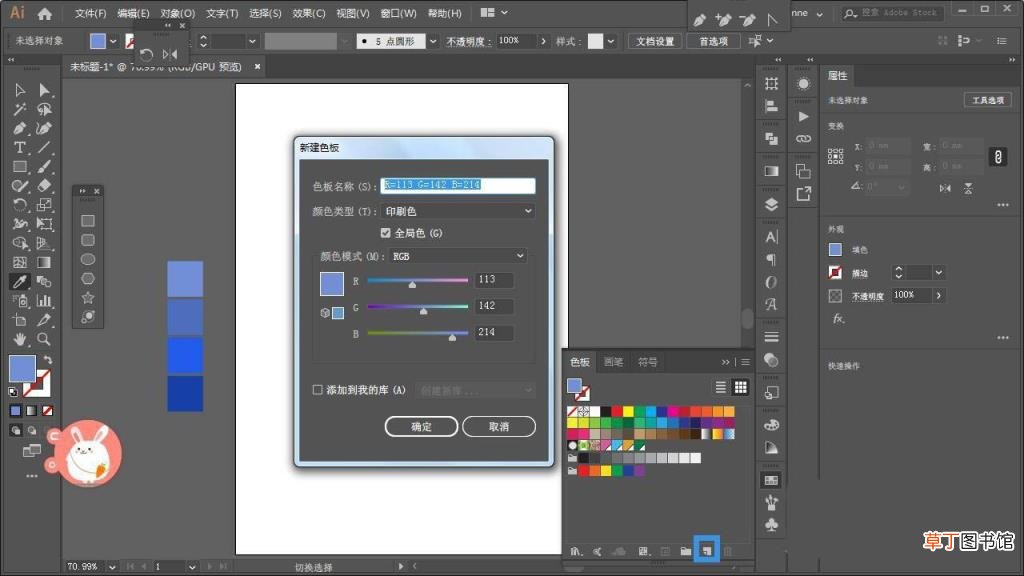
Task: Click the G channel slider
Action: click(x=418, y=307)
